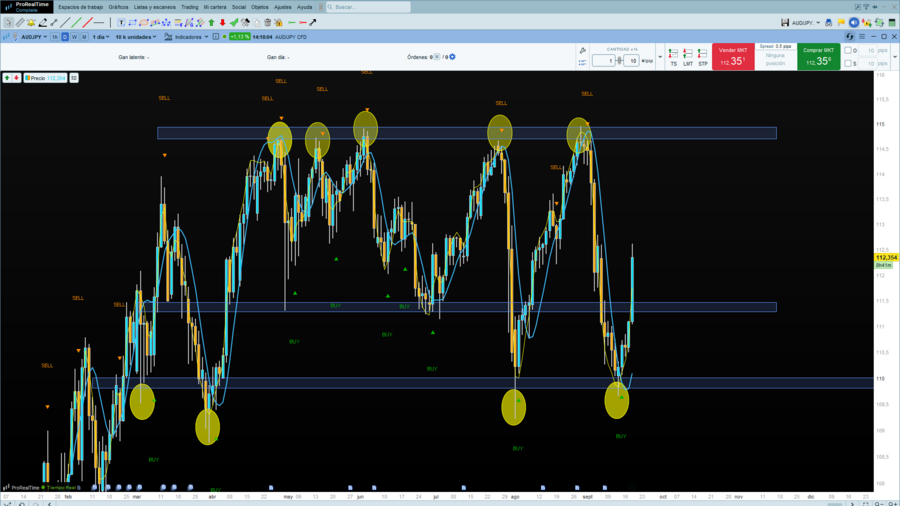Image resolution: width=900 pixels, height=506 pixels.
Task: Open the Trading menu
Action: pyautogui.click(x=189, y=7)
